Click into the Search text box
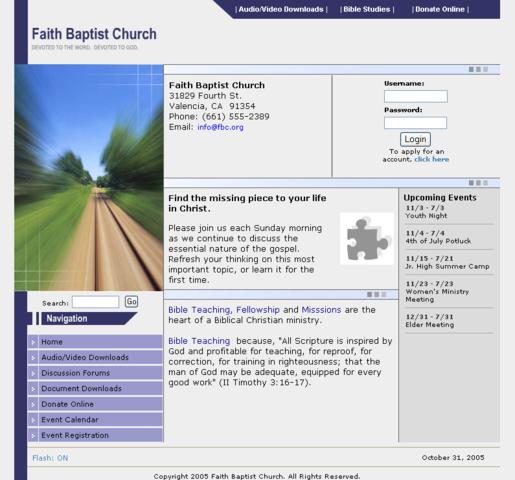The width and height of the screenshot is (515, 480). pyautogui.click(x=95, y=302)
